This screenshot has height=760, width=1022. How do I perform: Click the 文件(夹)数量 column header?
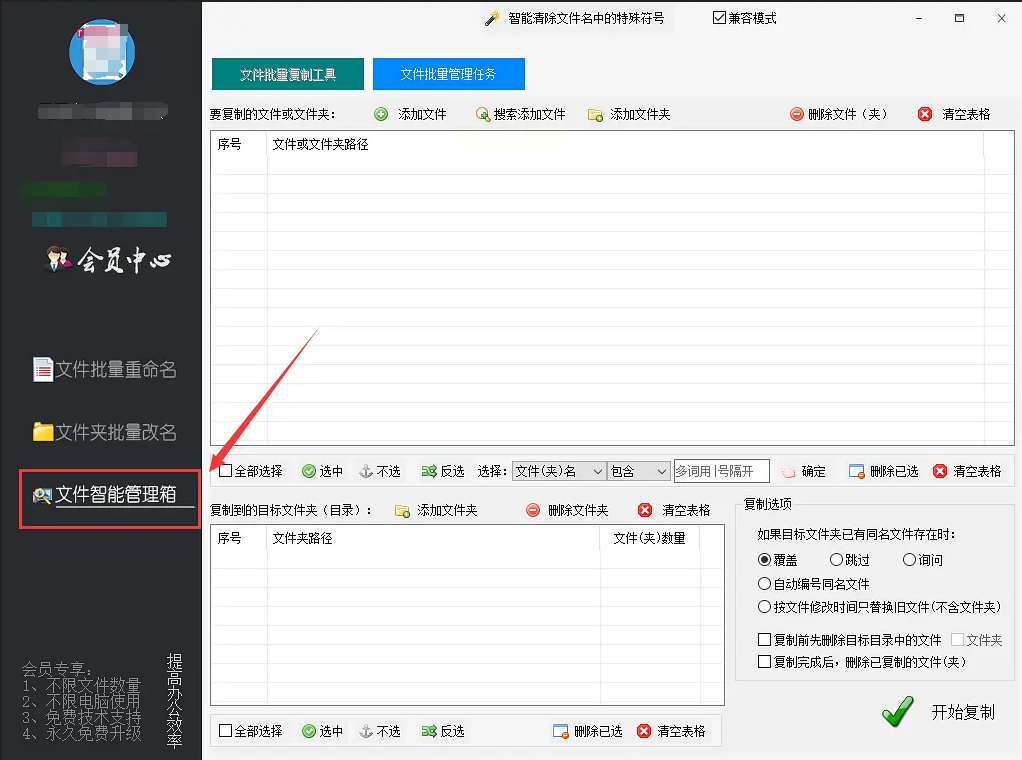pyautogui.click(x=649, y=538)
